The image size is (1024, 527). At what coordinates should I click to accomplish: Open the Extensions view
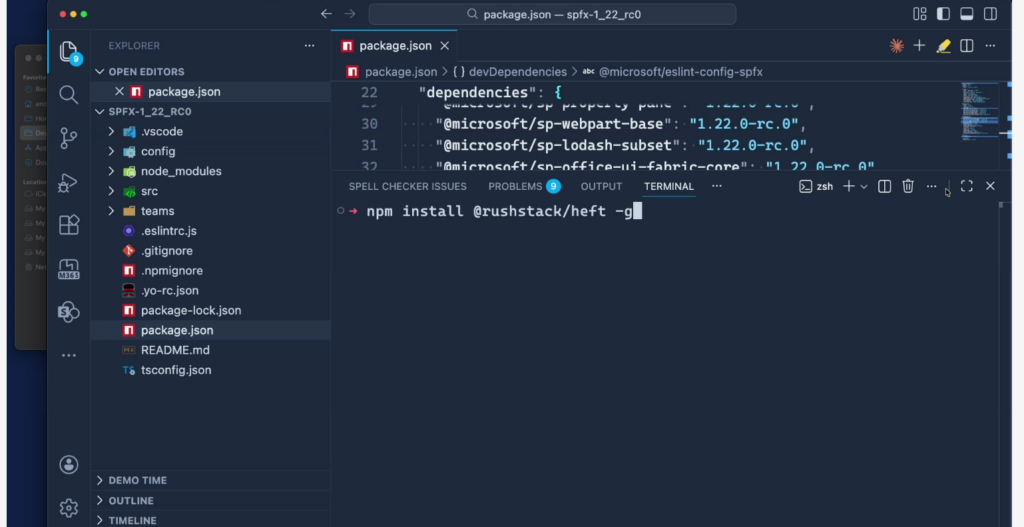click(69, 225)
